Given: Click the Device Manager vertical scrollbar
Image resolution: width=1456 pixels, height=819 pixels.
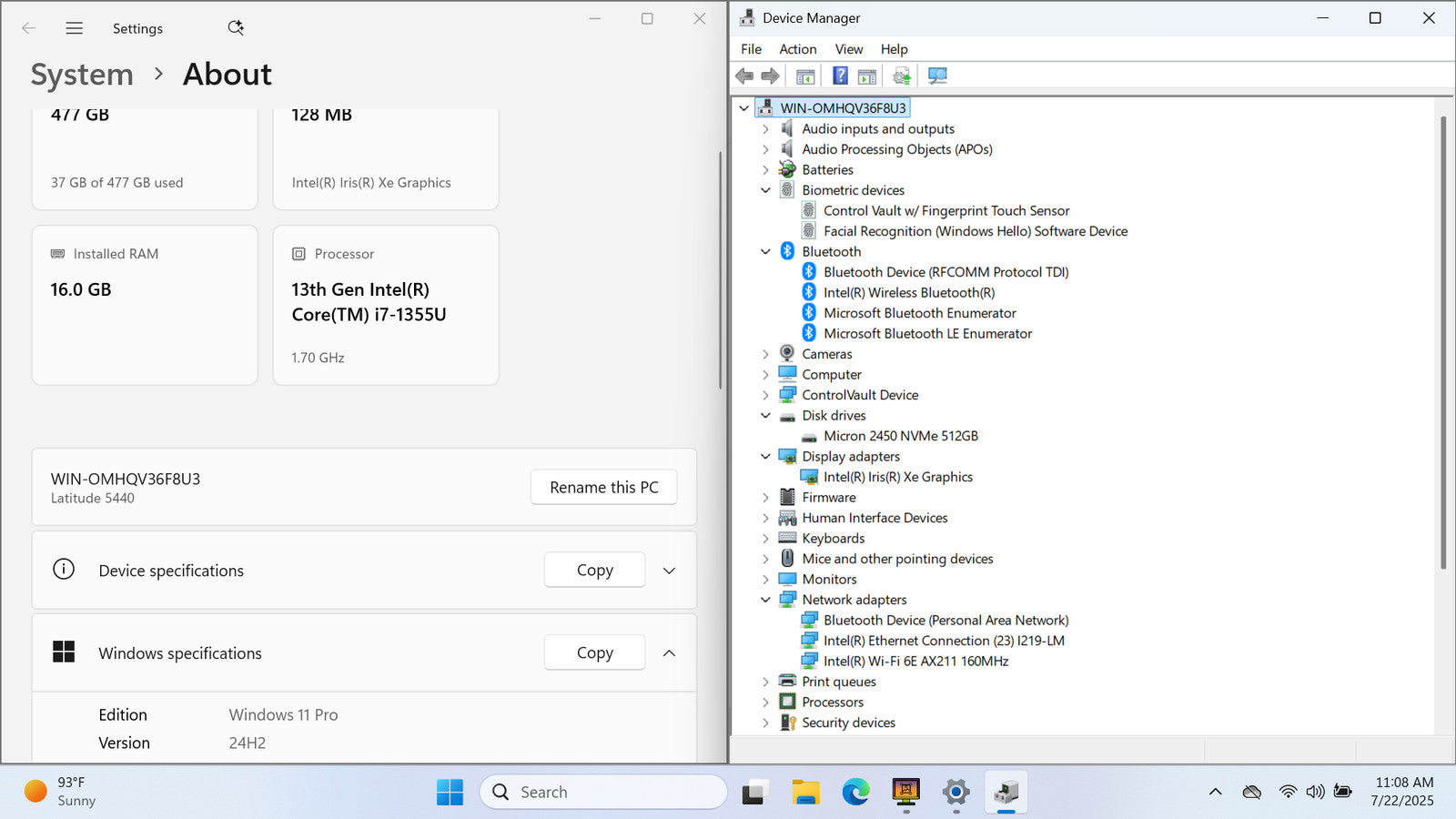Looking at the screenshot, I should [x=1443, y=342].
